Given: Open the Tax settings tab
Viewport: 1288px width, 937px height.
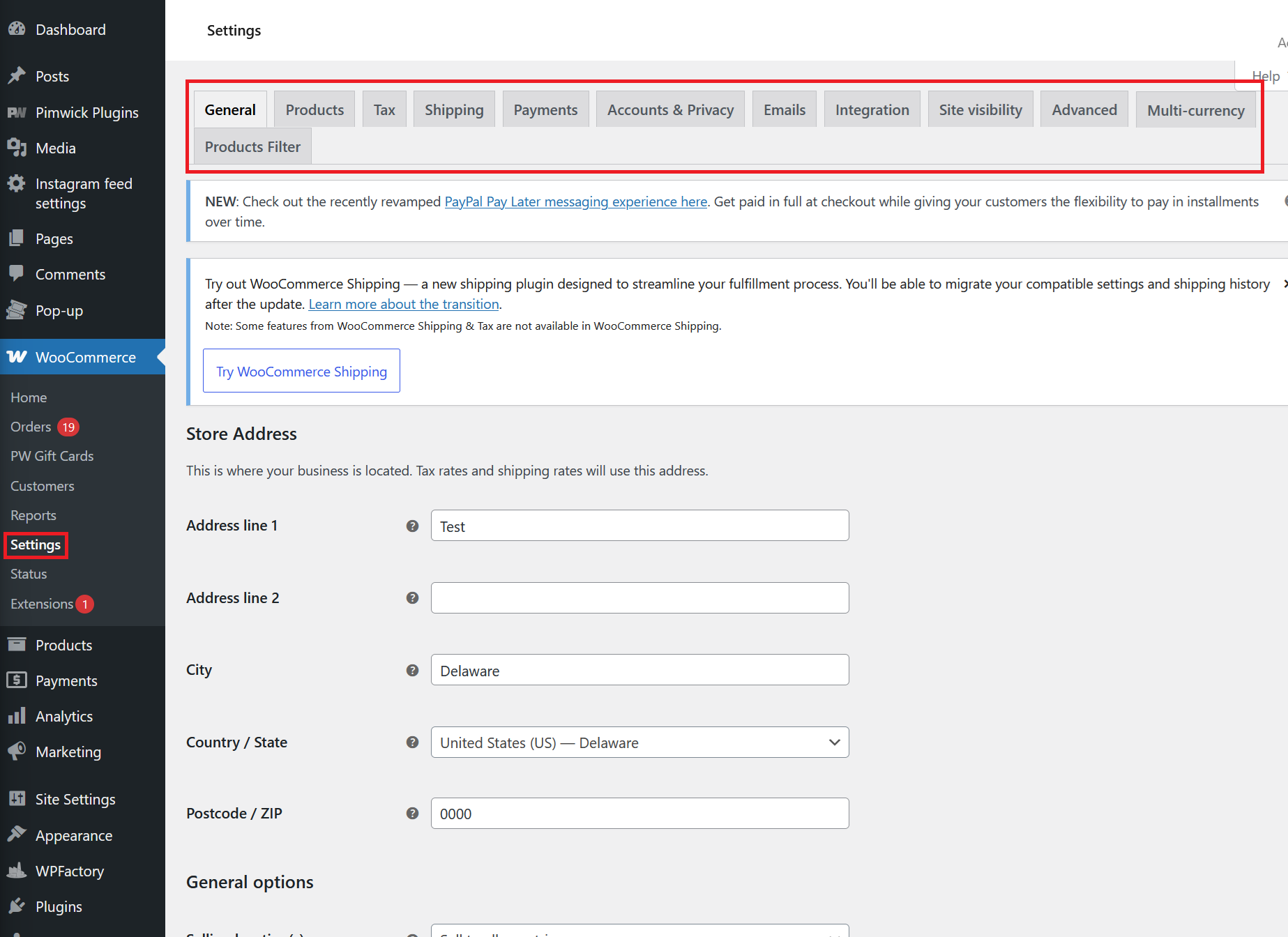Looking at the screenshot, I should [384, 109].
